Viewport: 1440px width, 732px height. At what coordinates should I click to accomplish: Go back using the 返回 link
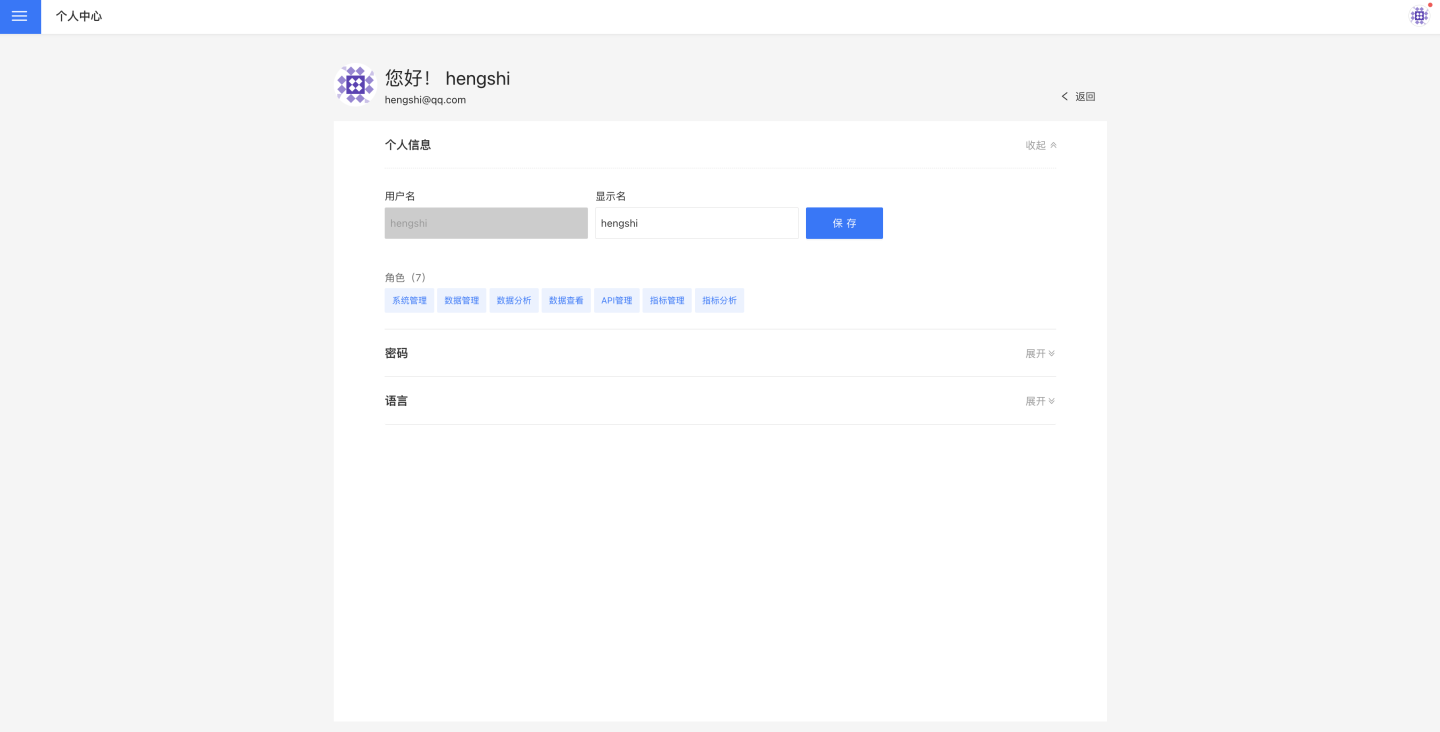click(x=1078, y=97)
